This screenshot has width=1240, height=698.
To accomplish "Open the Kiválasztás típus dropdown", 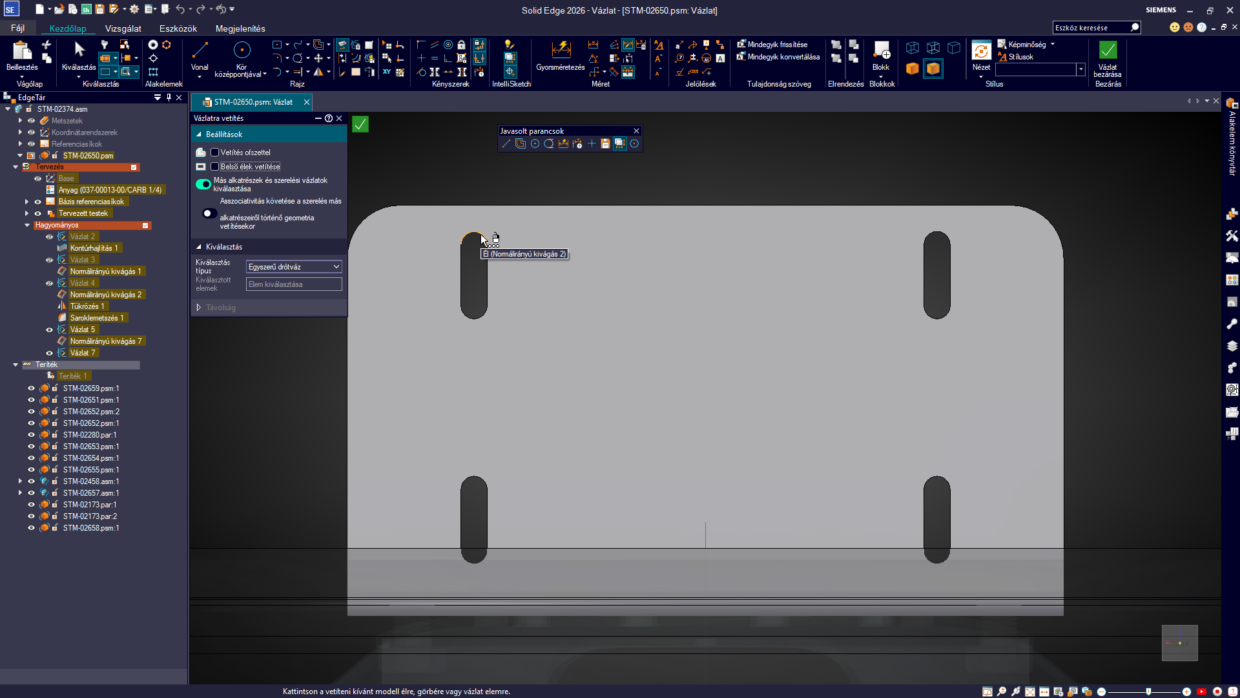I will [294, 267].
